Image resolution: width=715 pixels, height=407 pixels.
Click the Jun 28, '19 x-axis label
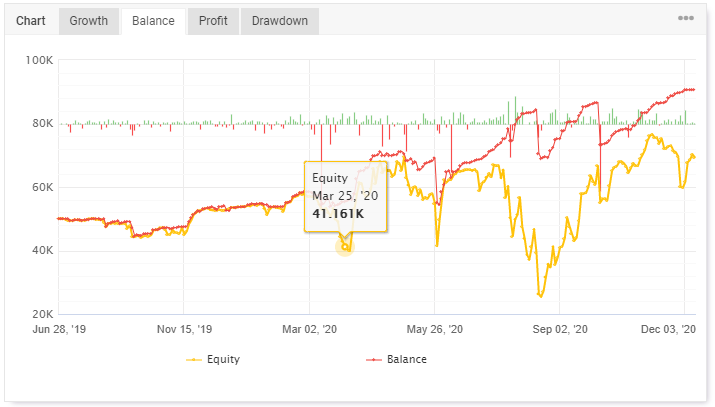[61, 328]
